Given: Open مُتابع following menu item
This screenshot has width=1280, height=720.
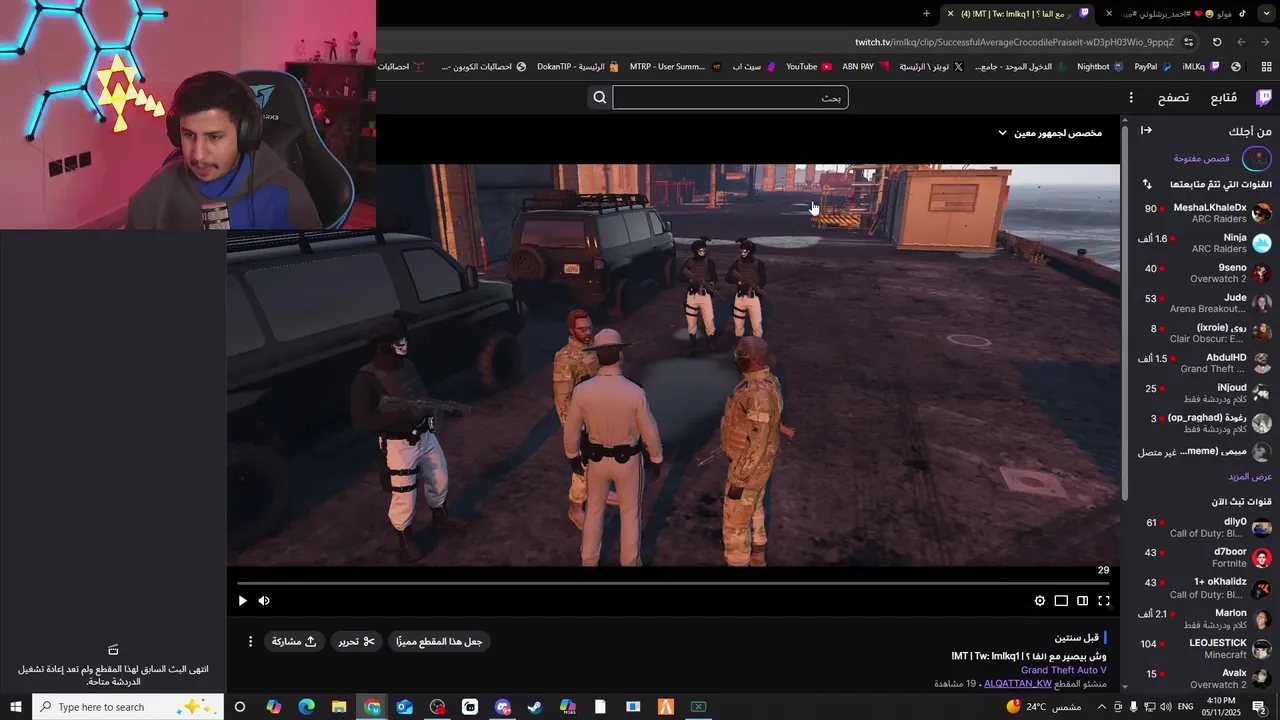Looking at the screenshot, I should [x=1224, y=98].
